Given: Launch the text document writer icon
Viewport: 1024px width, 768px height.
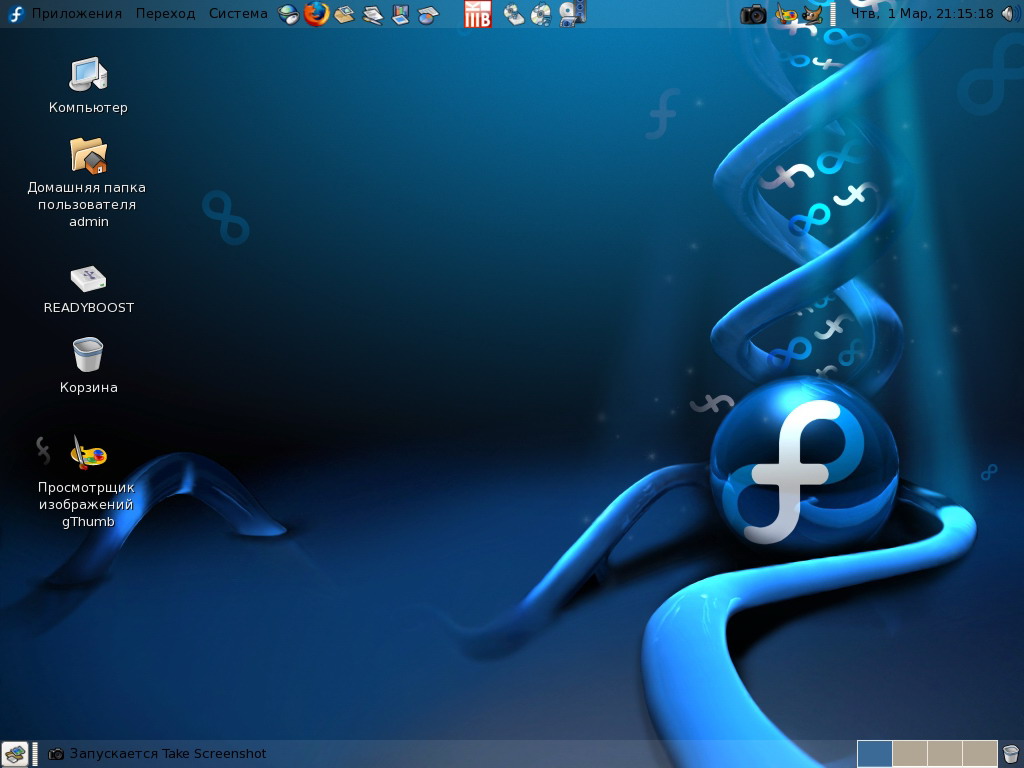Looking at the screenshot, I should [372, 14].
